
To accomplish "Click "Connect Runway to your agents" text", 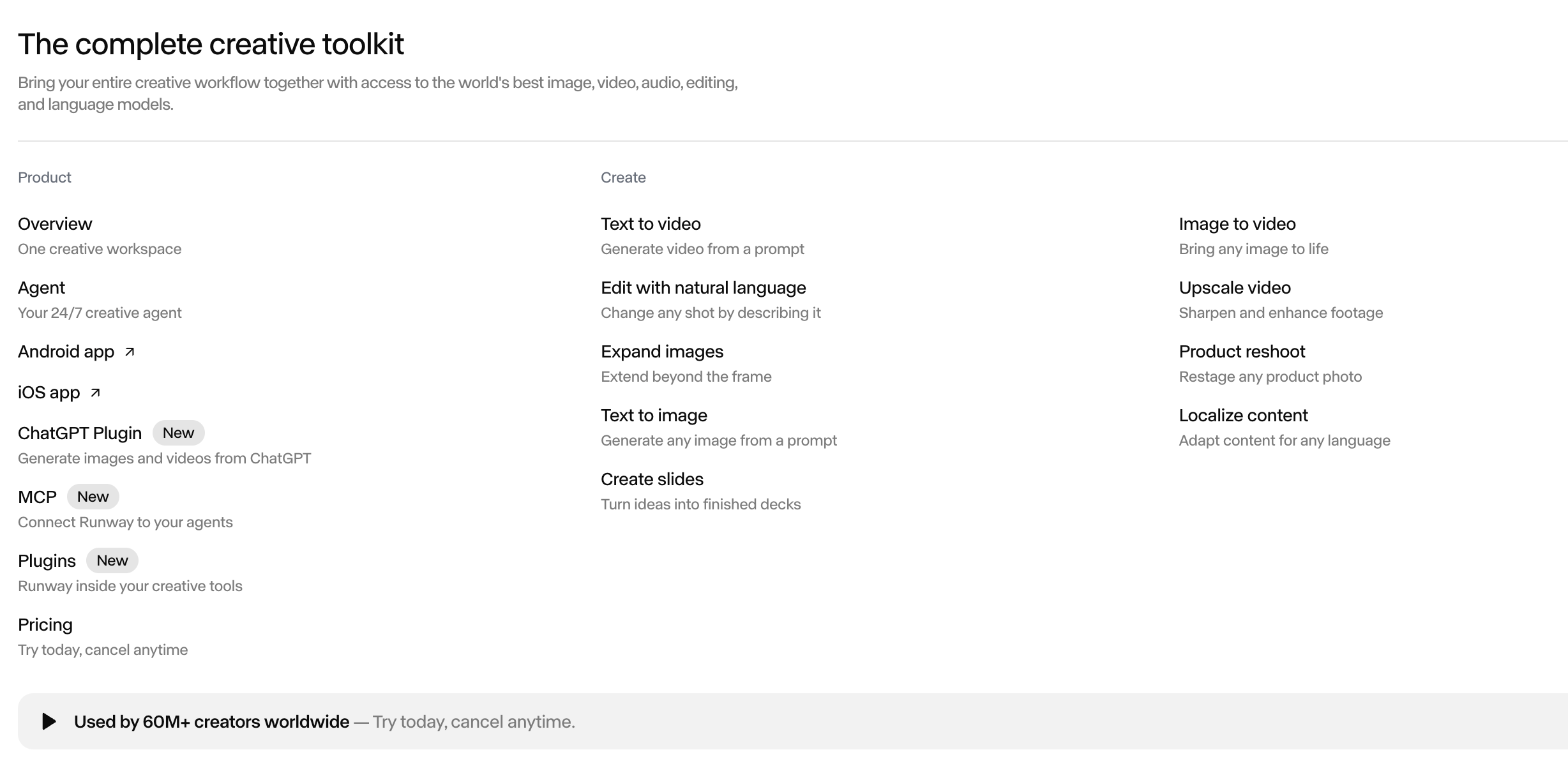I will [x=125, y=522].
